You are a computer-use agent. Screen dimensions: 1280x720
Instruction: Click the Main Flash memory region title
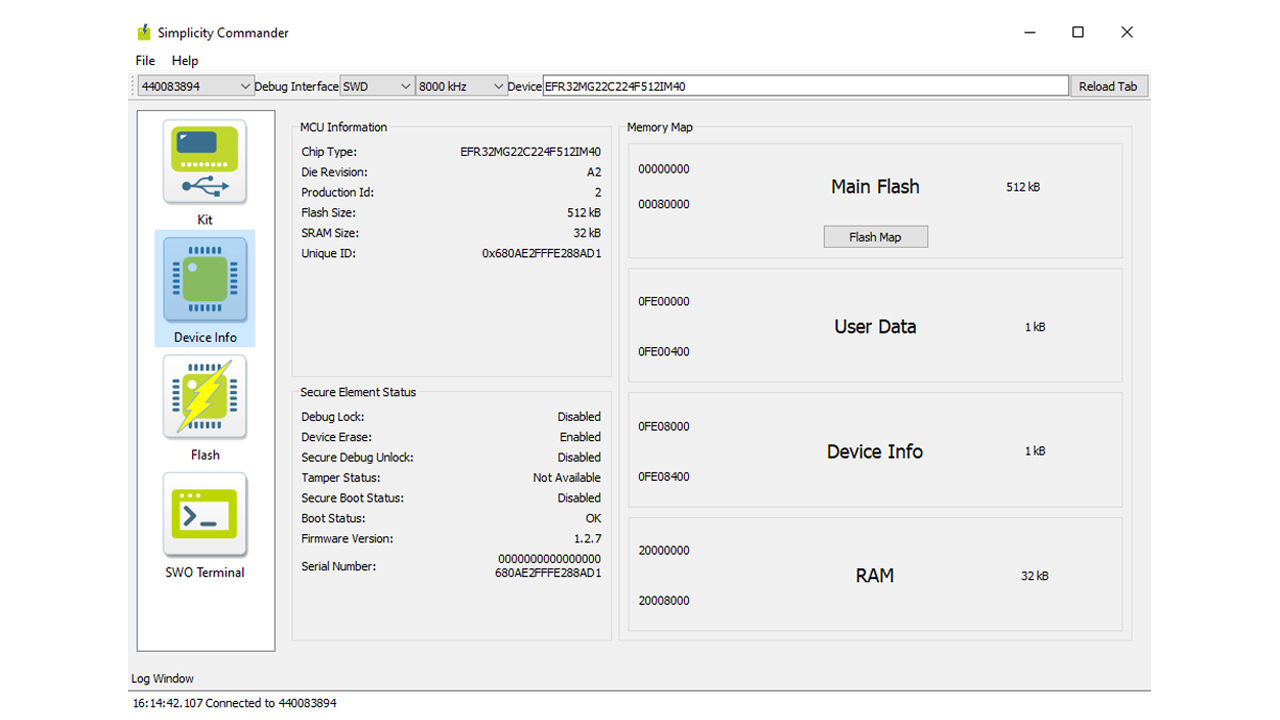click(x=875, y=187)
